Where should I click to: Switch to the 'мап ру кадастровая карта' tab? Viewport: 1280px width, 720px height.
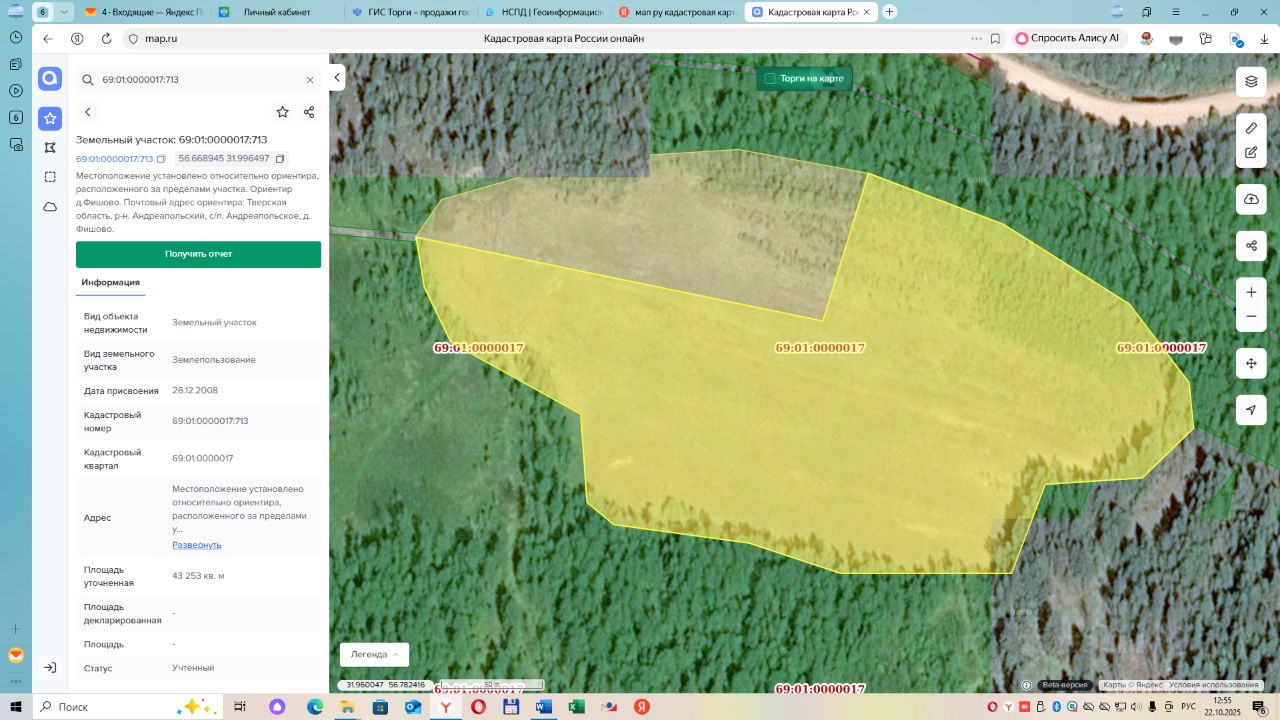pos(676,12)
